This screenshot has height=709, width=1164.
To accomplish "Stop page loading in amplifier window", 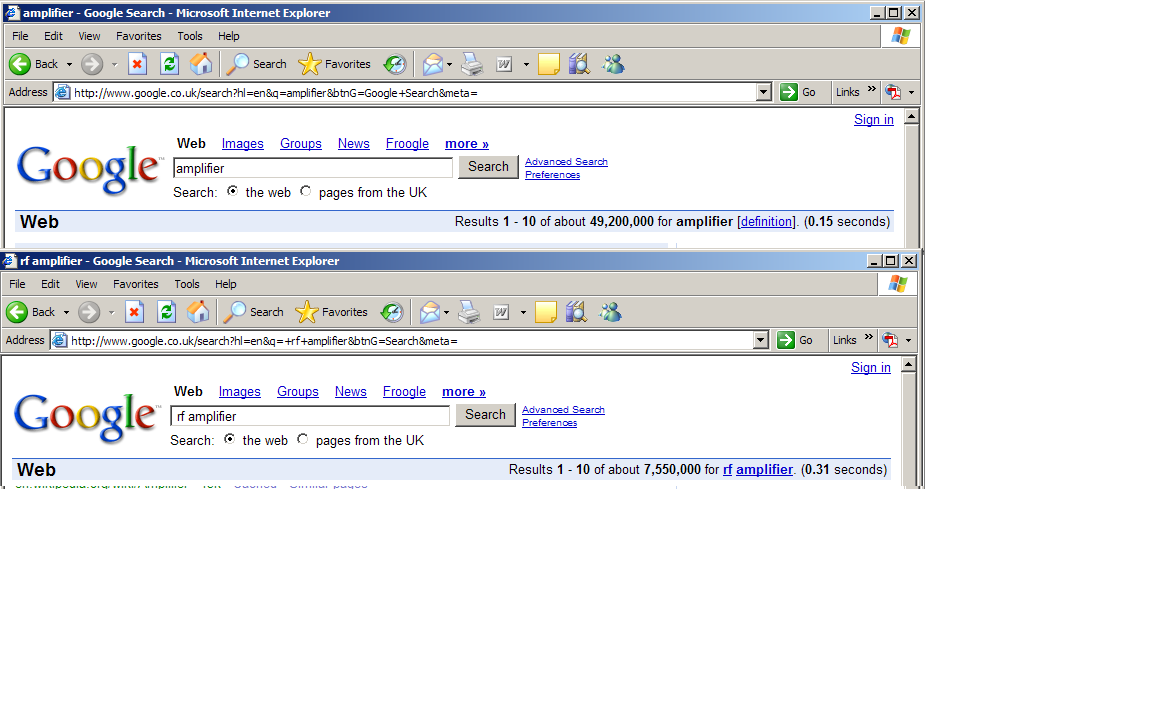I will tap(137, 65).
